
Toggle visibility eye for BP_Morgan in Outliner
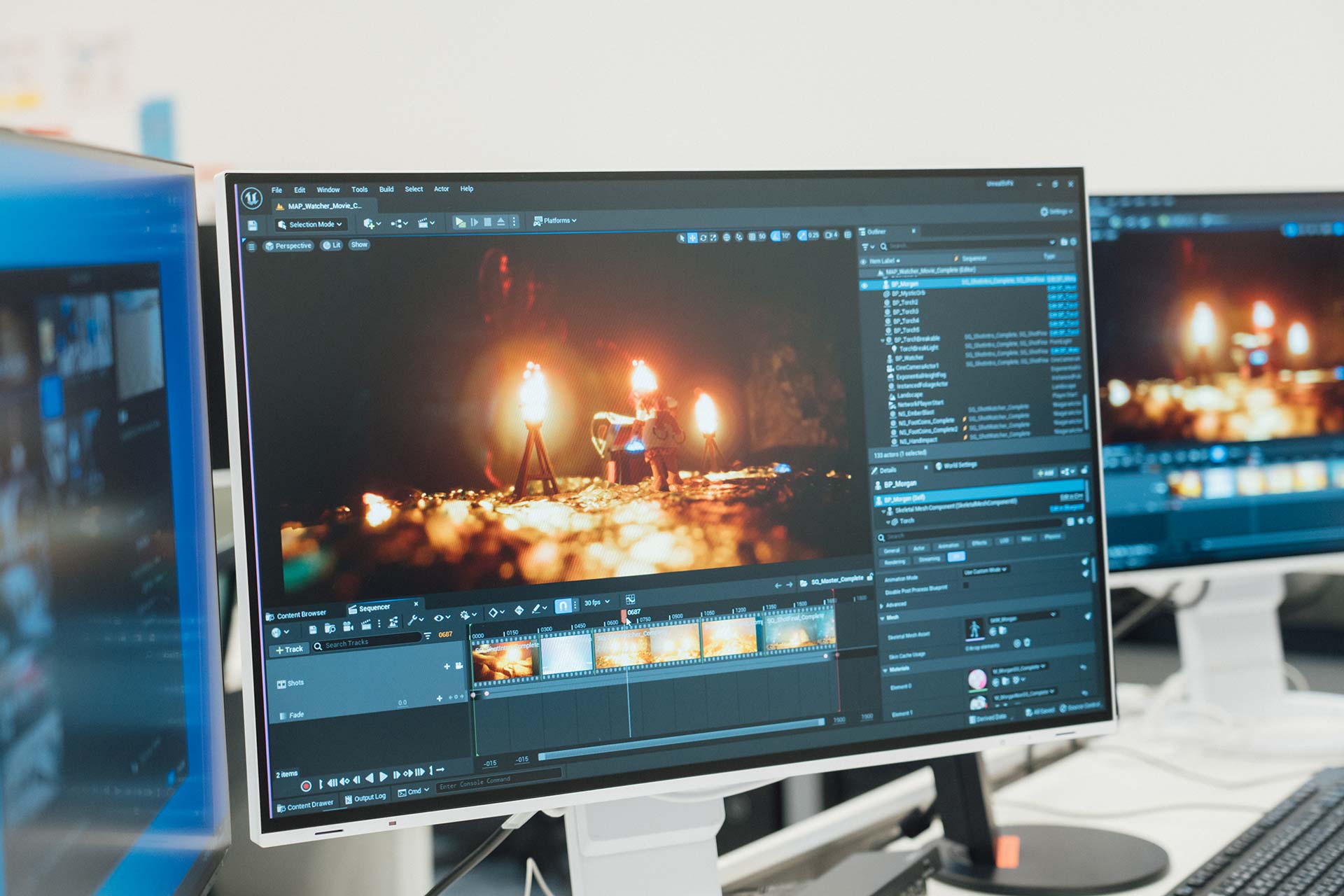(x=864, y=286)
